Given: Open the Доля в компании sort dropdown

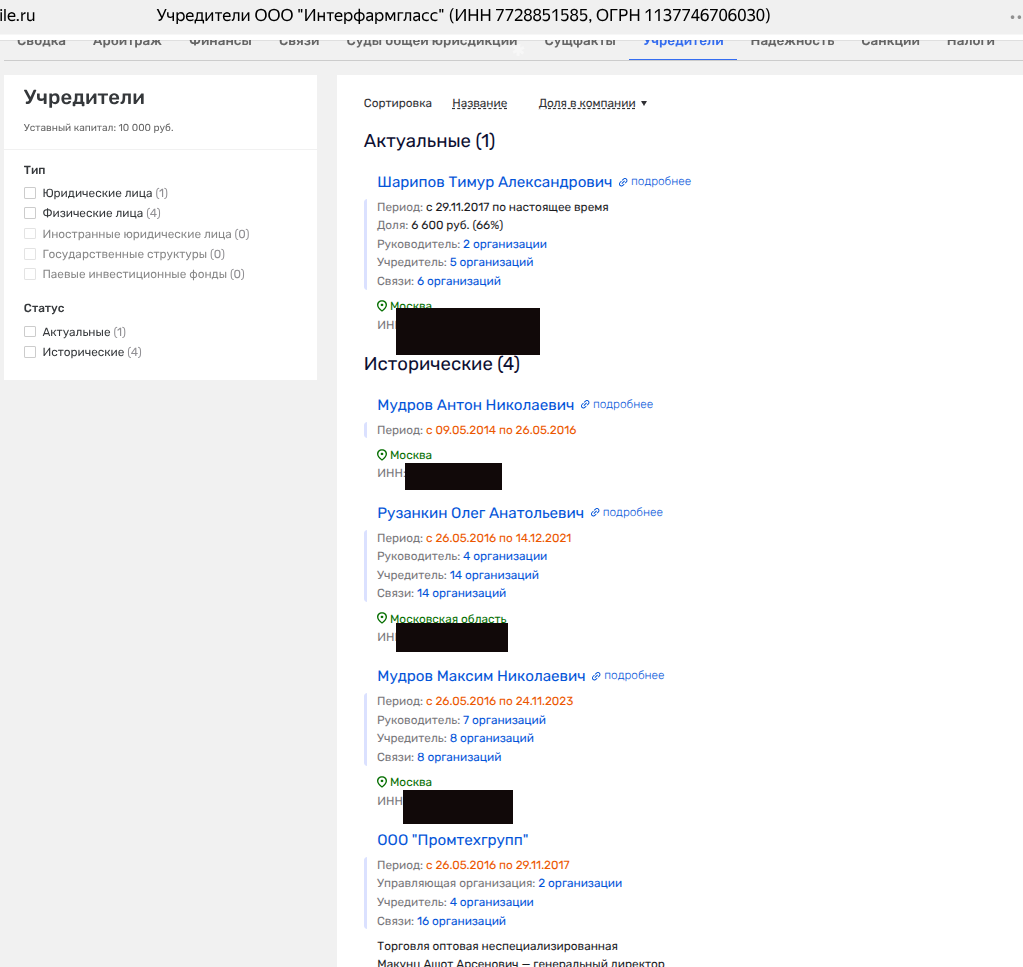Looking at the screenshot, I should point(592,103).
